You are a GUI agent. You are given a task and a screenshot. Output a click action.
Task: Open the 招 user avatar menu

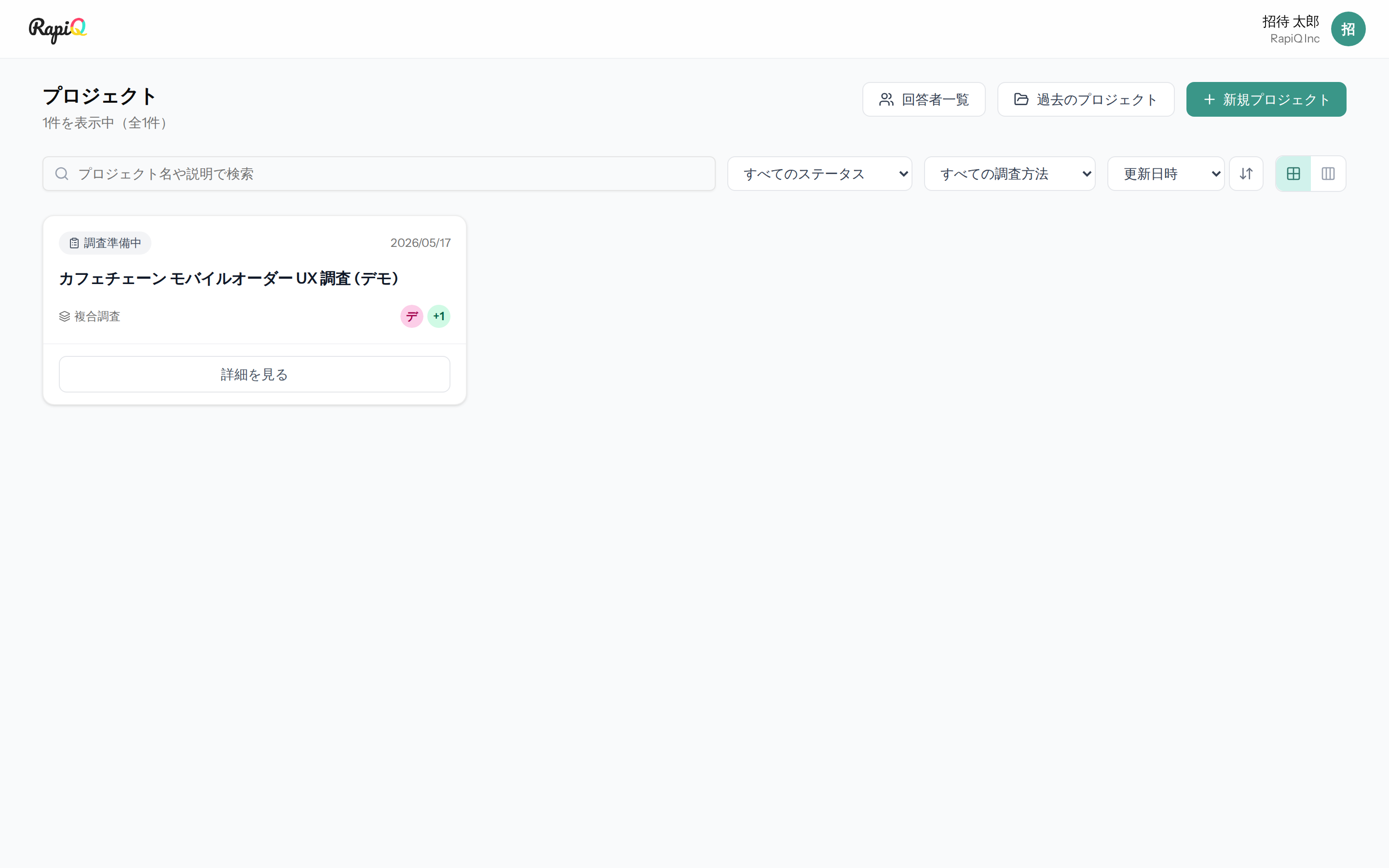tap(1348, 29)
